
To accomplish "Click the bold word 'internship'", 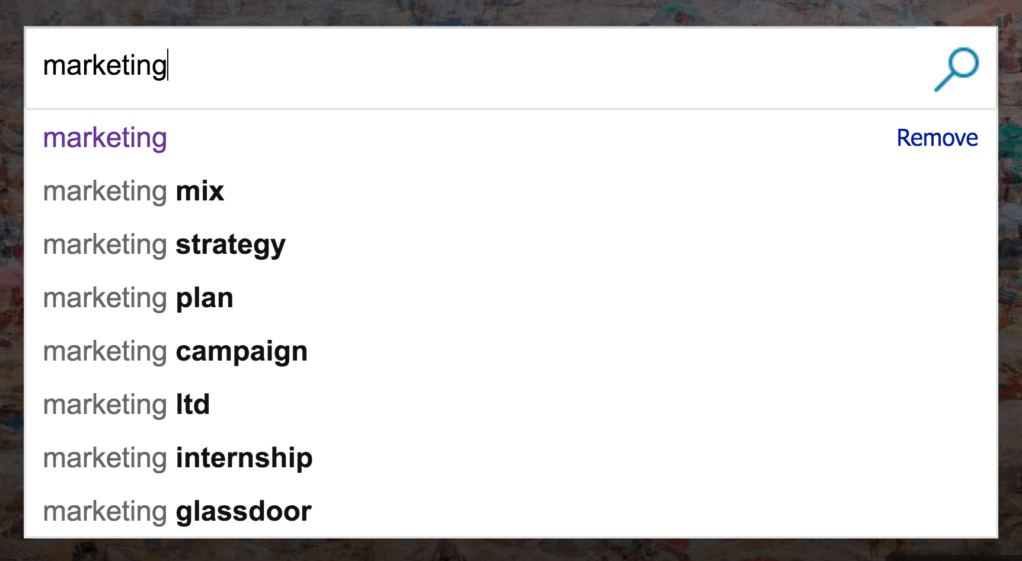I will (244, 458).
